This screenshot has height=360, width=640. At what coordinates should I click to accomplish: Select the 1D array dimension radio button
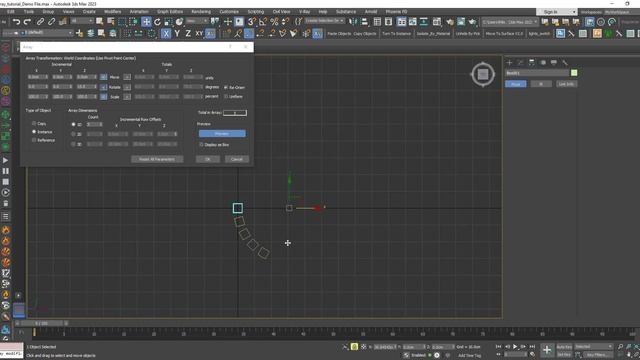click(x=73, y=124)
